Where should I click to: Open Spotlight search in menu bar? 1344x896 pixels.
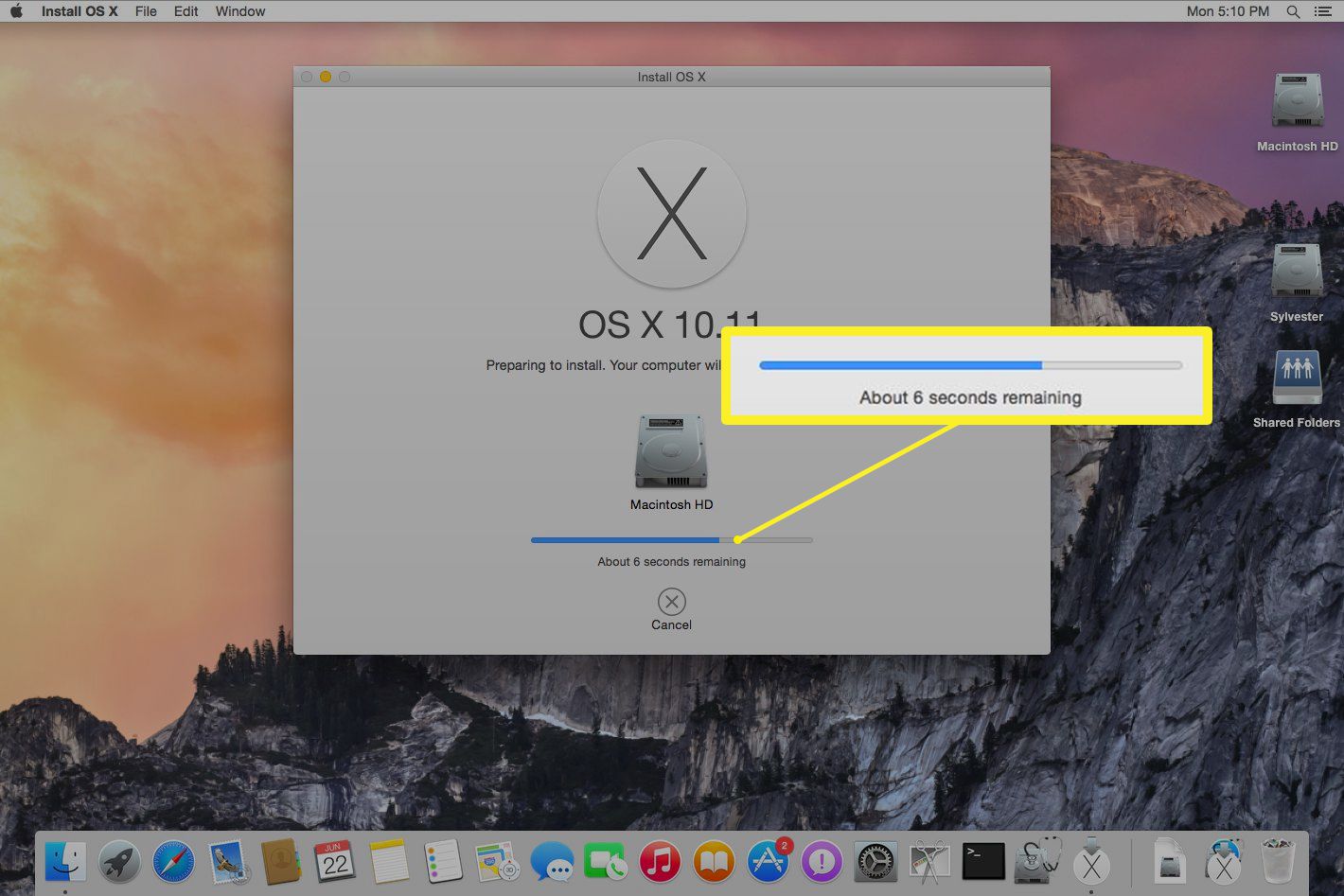(1293, 11)
